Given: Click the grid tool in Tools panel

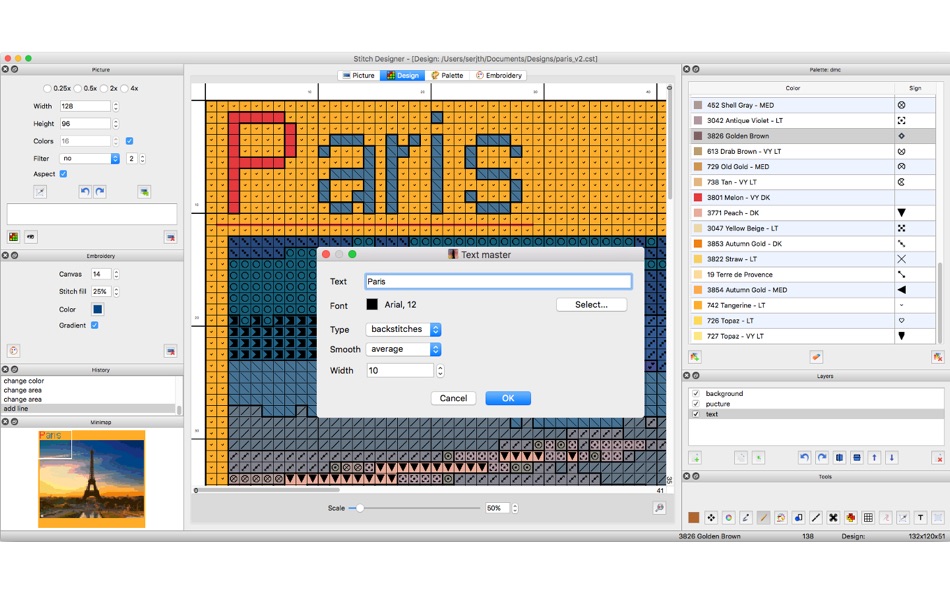Looking at the screenshot, I should point(868,518).
